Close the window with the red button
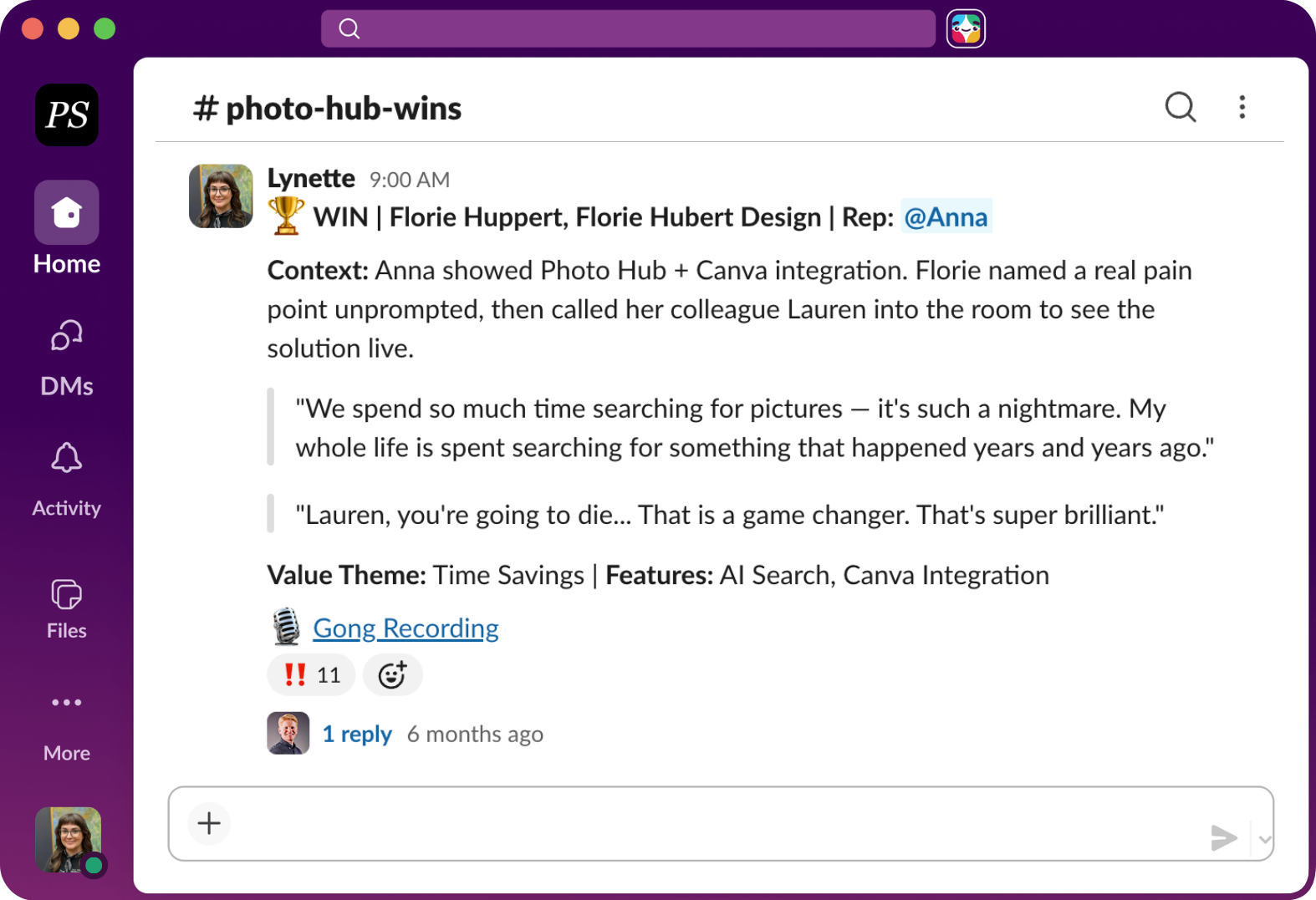This screenshot has height=900, width=1316. click(33, 28)
